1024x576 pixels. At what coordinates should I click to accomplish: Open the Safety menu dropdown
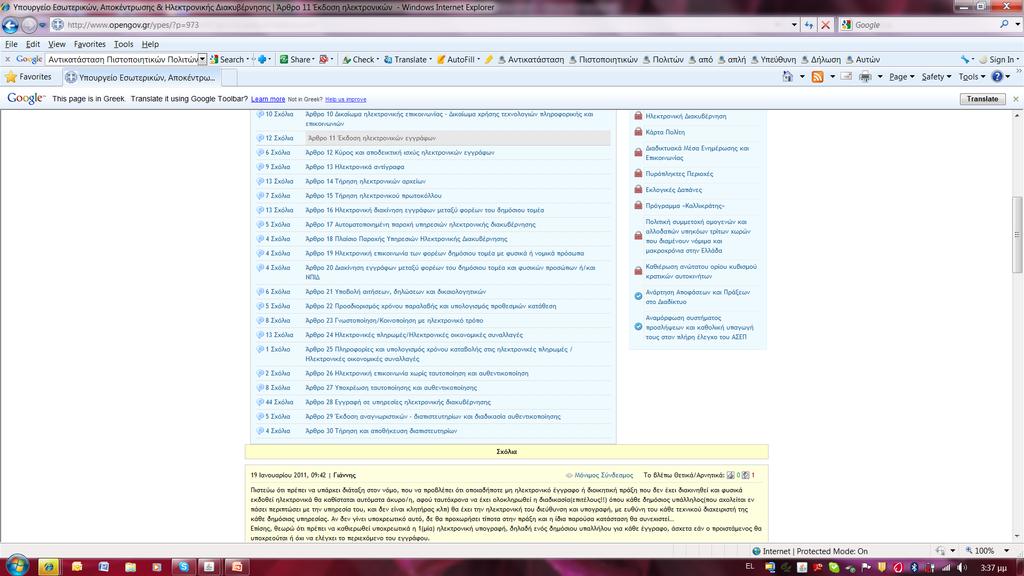(x=936, y=77)
